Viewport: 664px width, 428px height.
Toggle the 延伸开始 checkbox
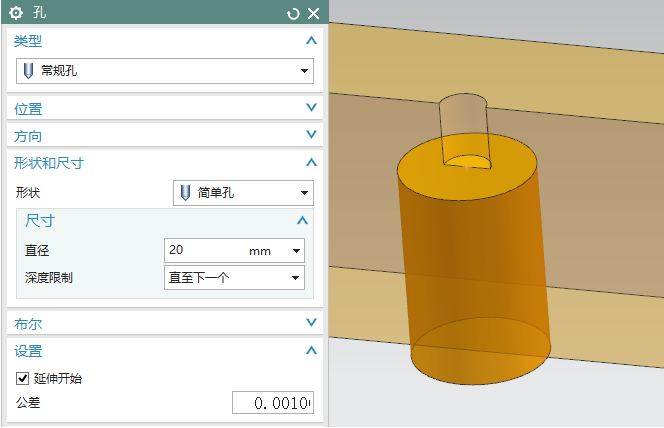[23, 379]
